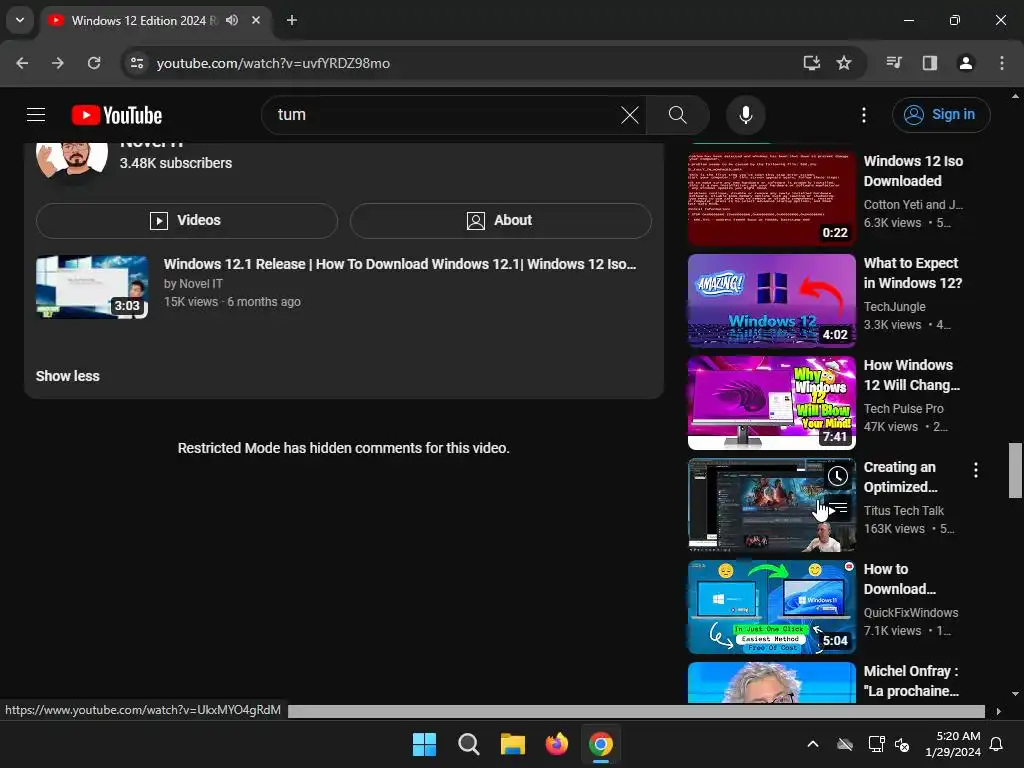The image size is (1024, 768).
Task: Open Michel Onfray video title
Action: 911,681
